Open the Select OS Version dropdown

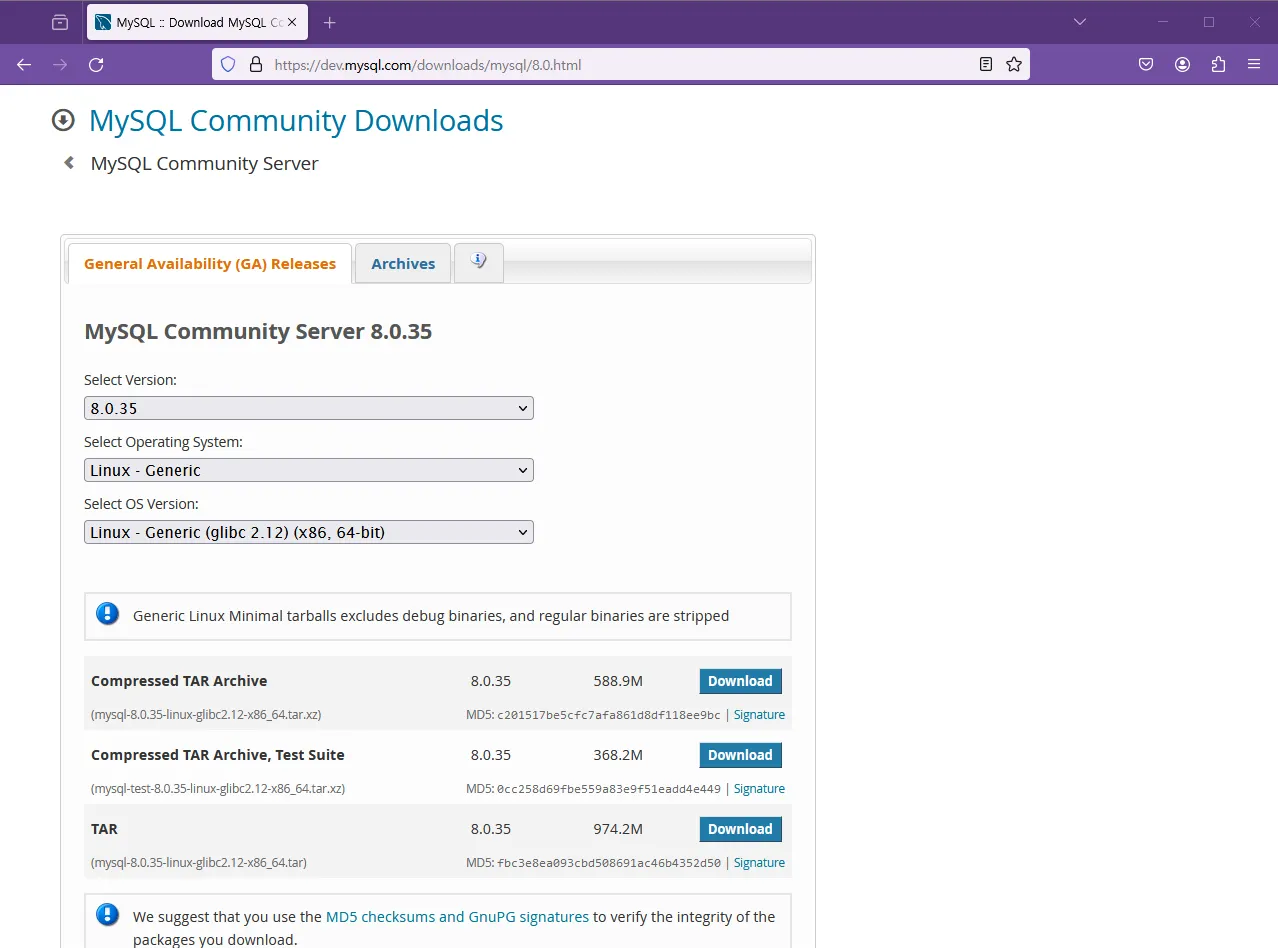point(309,532)
